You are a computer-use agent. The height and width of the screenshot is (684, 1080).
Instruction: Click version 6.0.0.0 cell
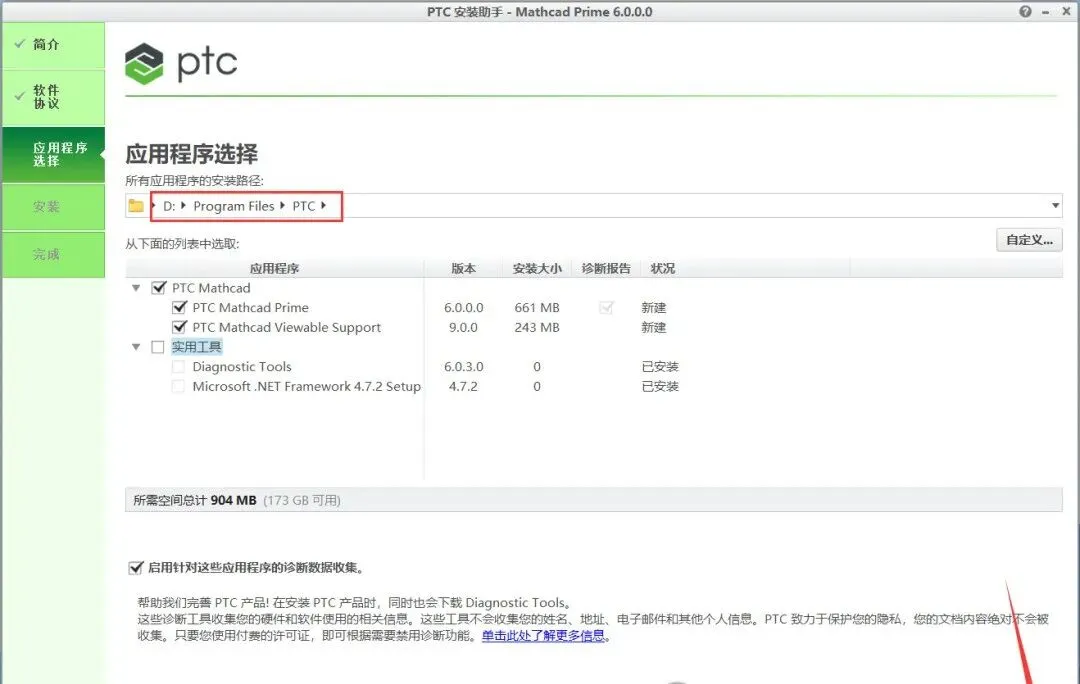[x=464, y=307]
